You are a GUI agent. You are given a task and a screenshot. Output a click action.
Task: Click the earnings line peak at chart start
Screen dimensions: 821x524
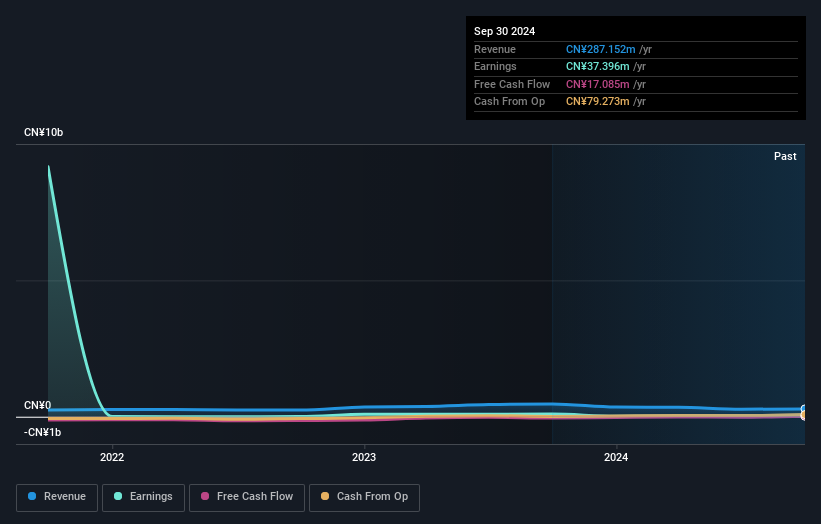click(x=49, y=168)
